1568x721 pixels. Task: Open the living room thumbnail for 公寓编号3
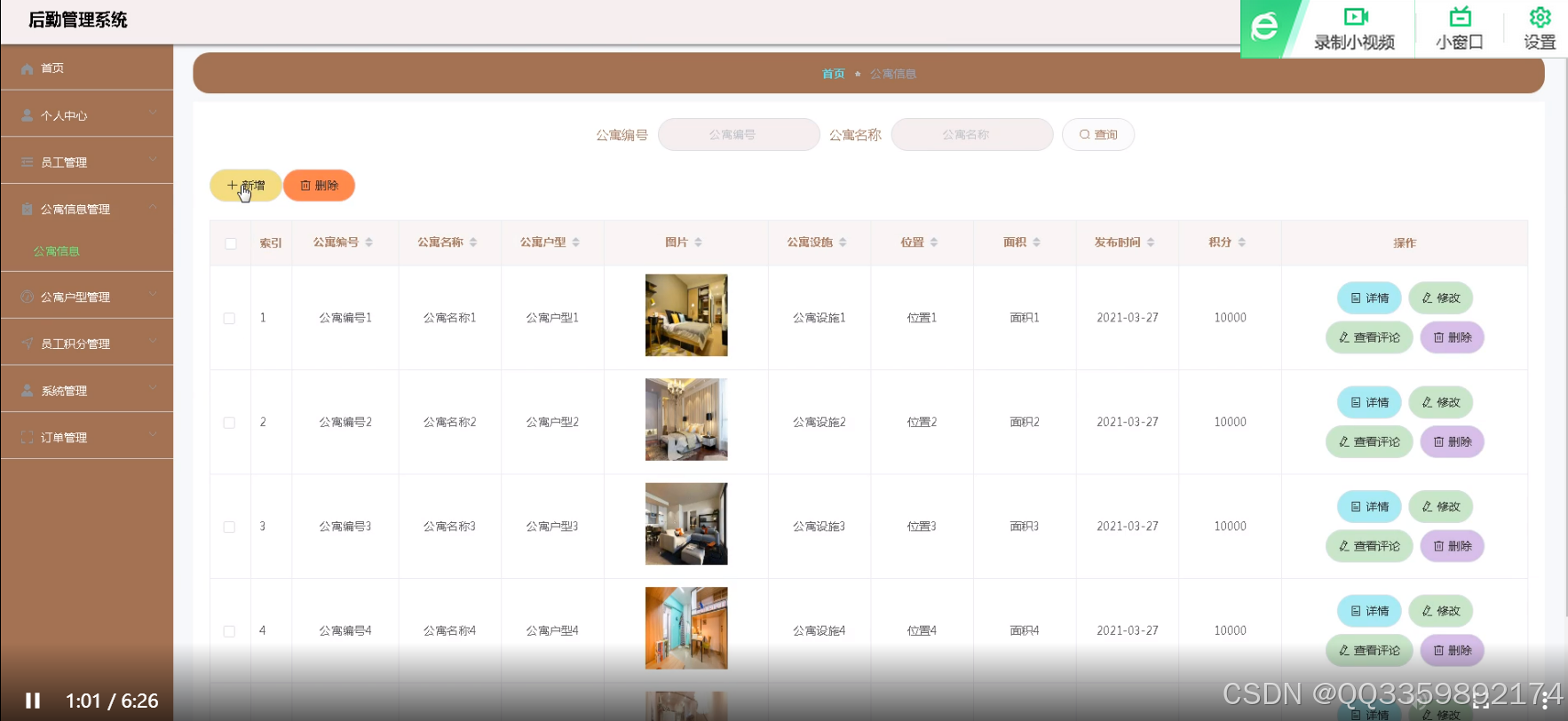[686, 524]
